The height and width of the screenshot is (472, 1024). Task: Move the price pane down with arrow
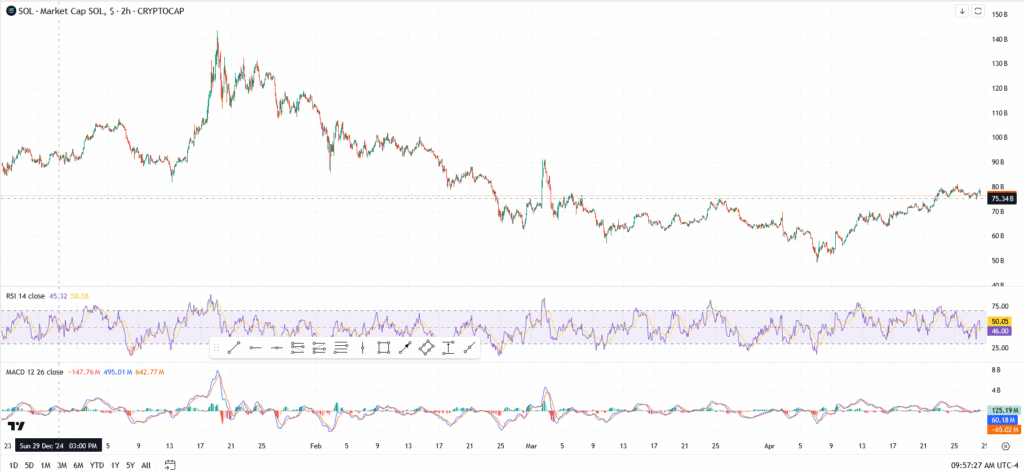[x=962, y=11]
